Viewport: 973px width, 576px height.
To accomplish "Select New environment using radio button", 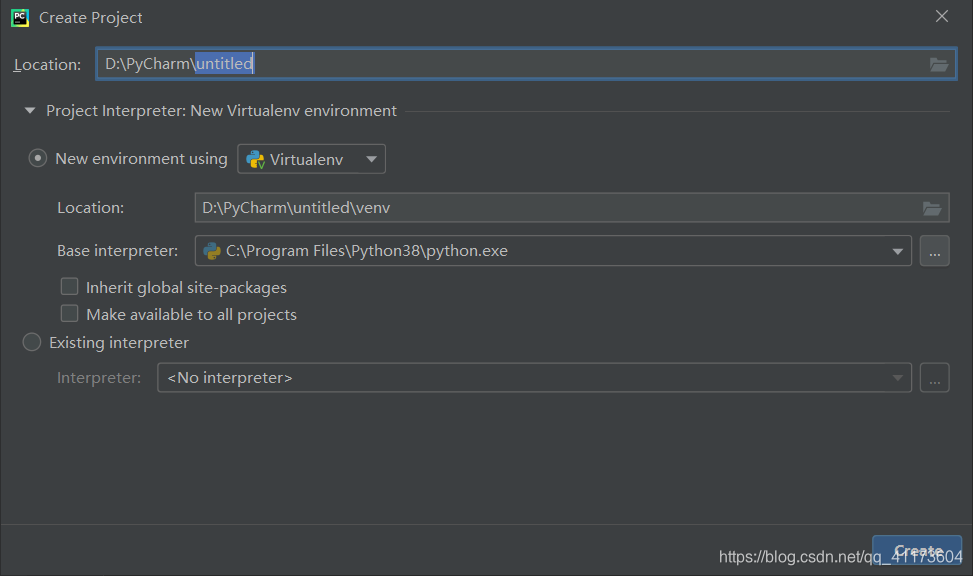I will tap(38, 158).
